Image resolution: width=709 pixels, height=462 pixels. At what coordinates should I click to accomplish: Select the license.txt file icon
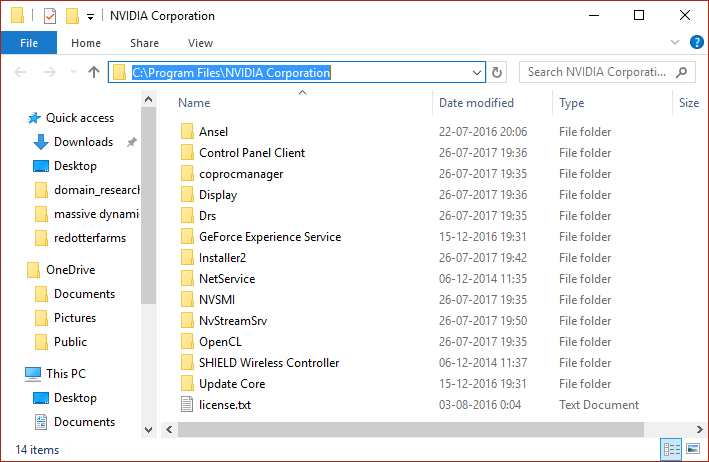186,405
